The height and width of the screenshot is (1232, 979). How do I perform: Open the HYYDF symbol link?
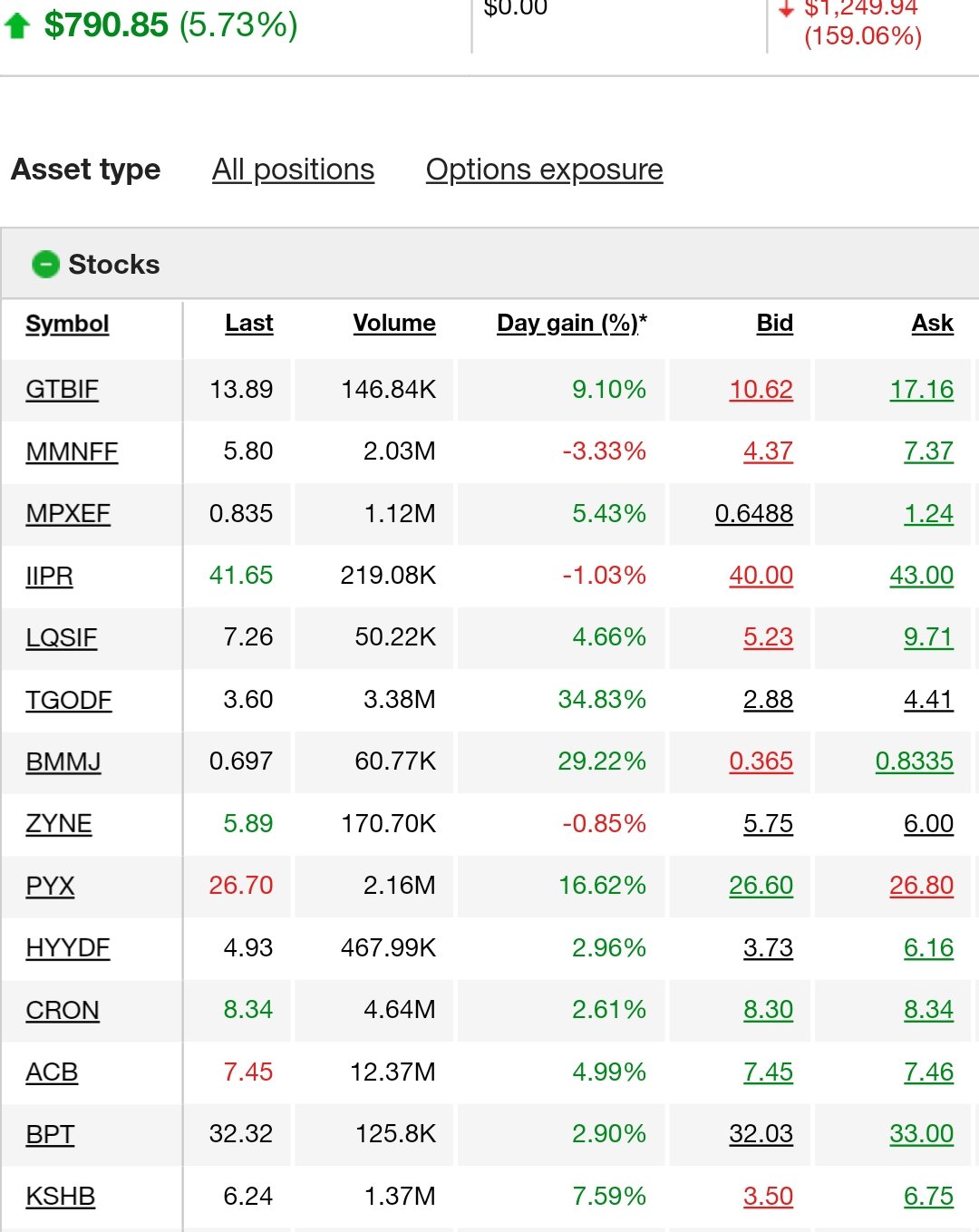click(x=68, y=948)
